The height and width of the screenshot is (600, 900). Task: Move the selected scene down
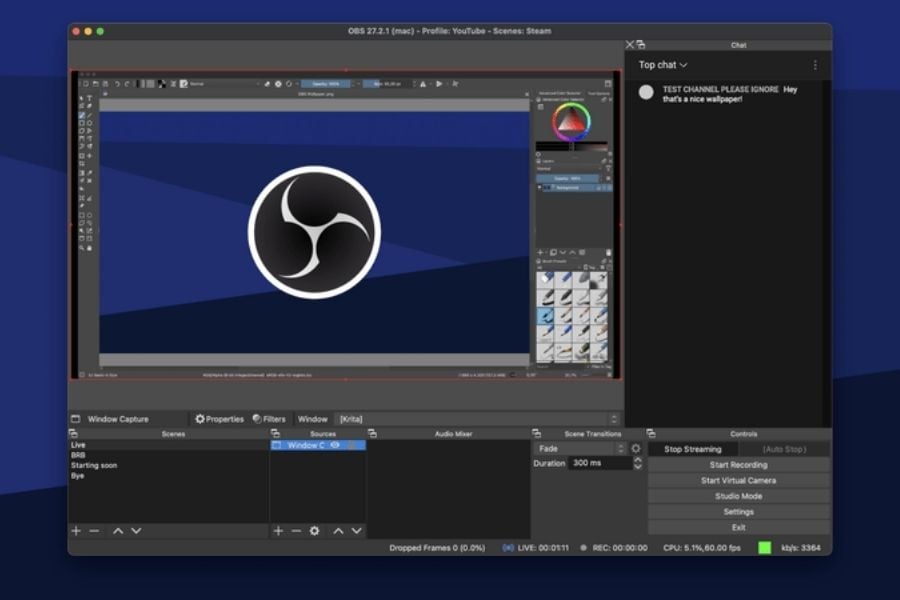click(x=136, y=530)
